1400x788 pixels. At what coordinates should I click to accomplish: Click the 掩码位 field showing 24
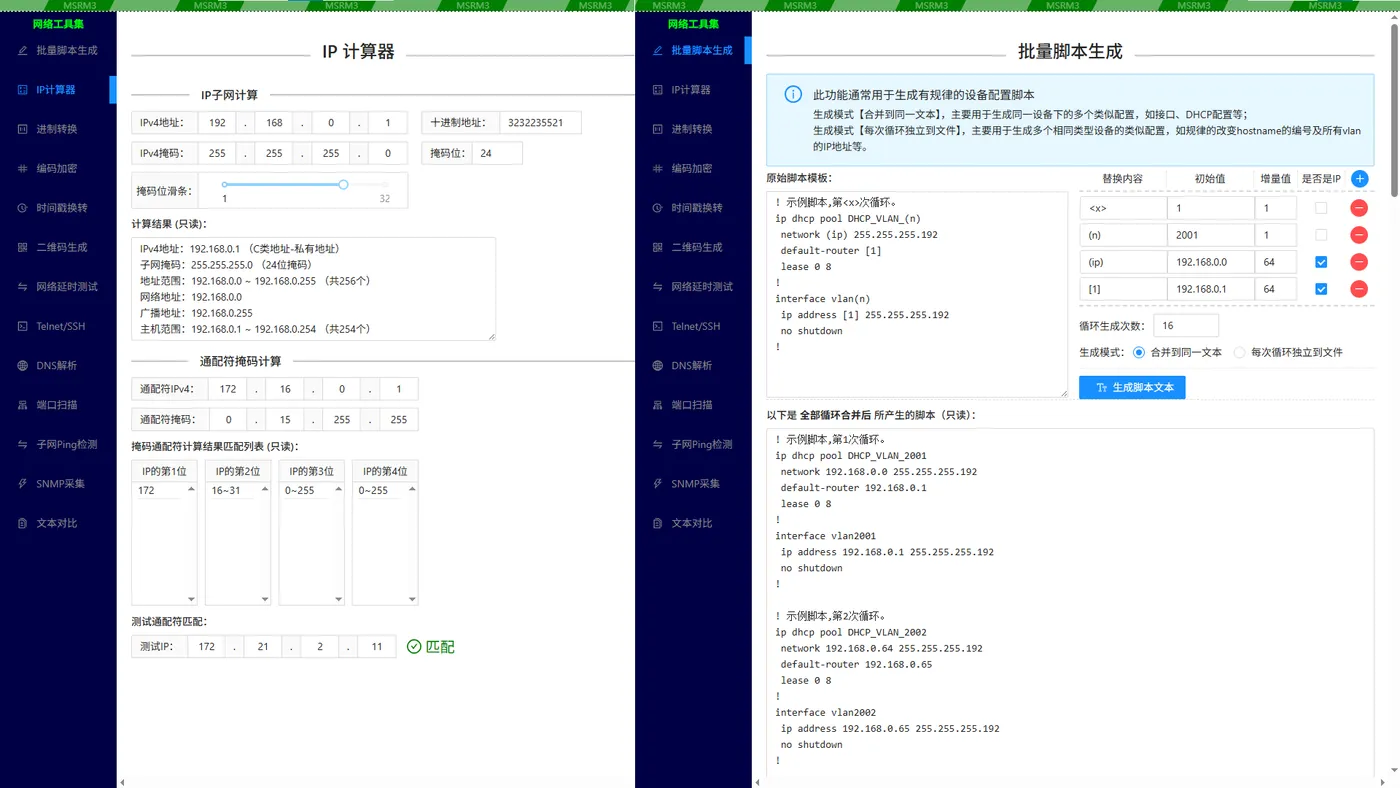coord(497,153)
